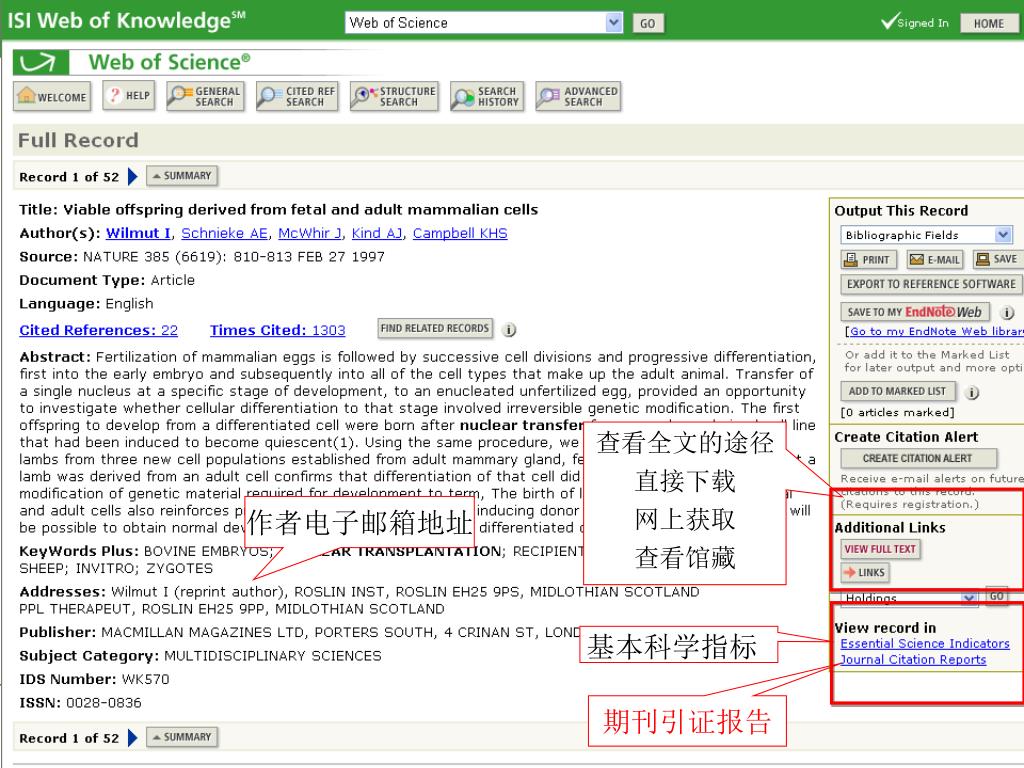The height and width of the screenshot is (768, 1024).
Task: Open author link Kind AJ
Action: 377,233
